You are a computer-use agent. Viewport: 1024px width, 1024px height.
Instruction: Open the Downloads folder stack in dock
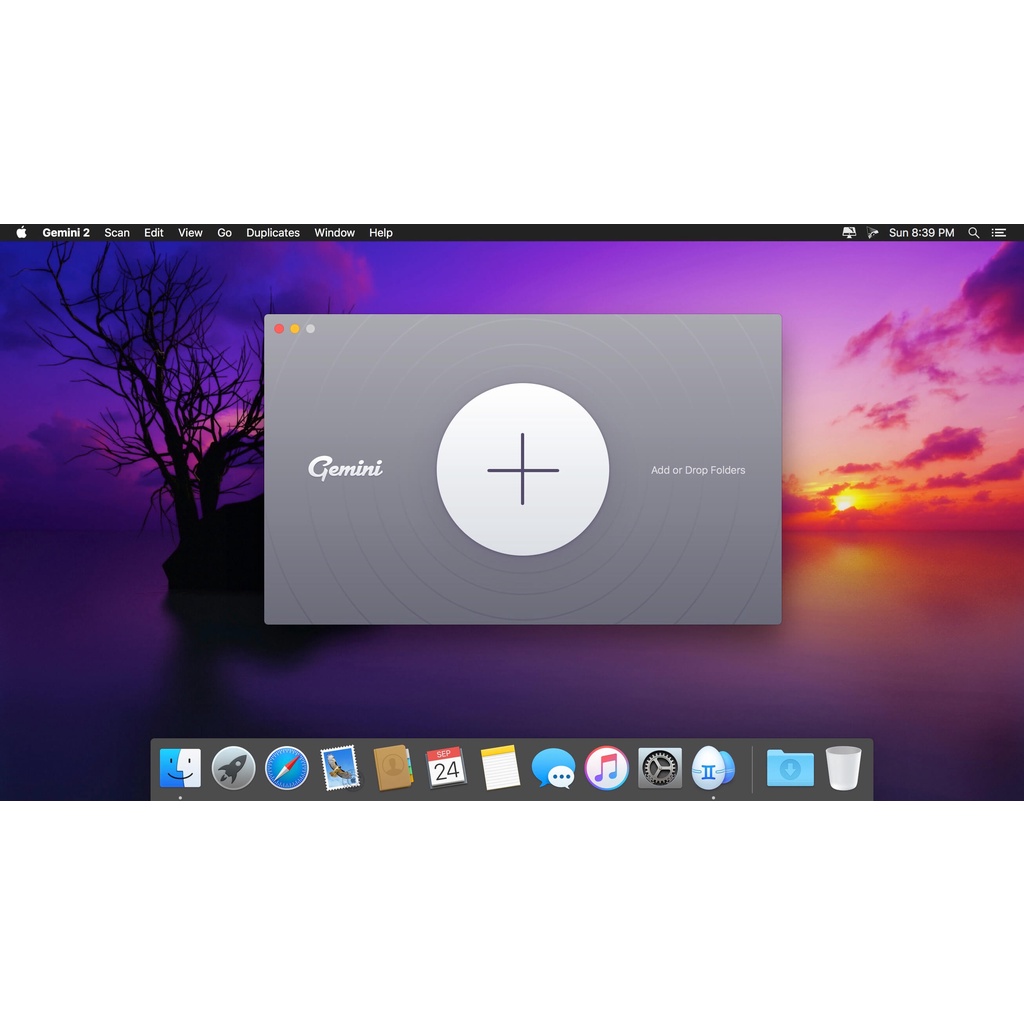[x=790, y=768]
